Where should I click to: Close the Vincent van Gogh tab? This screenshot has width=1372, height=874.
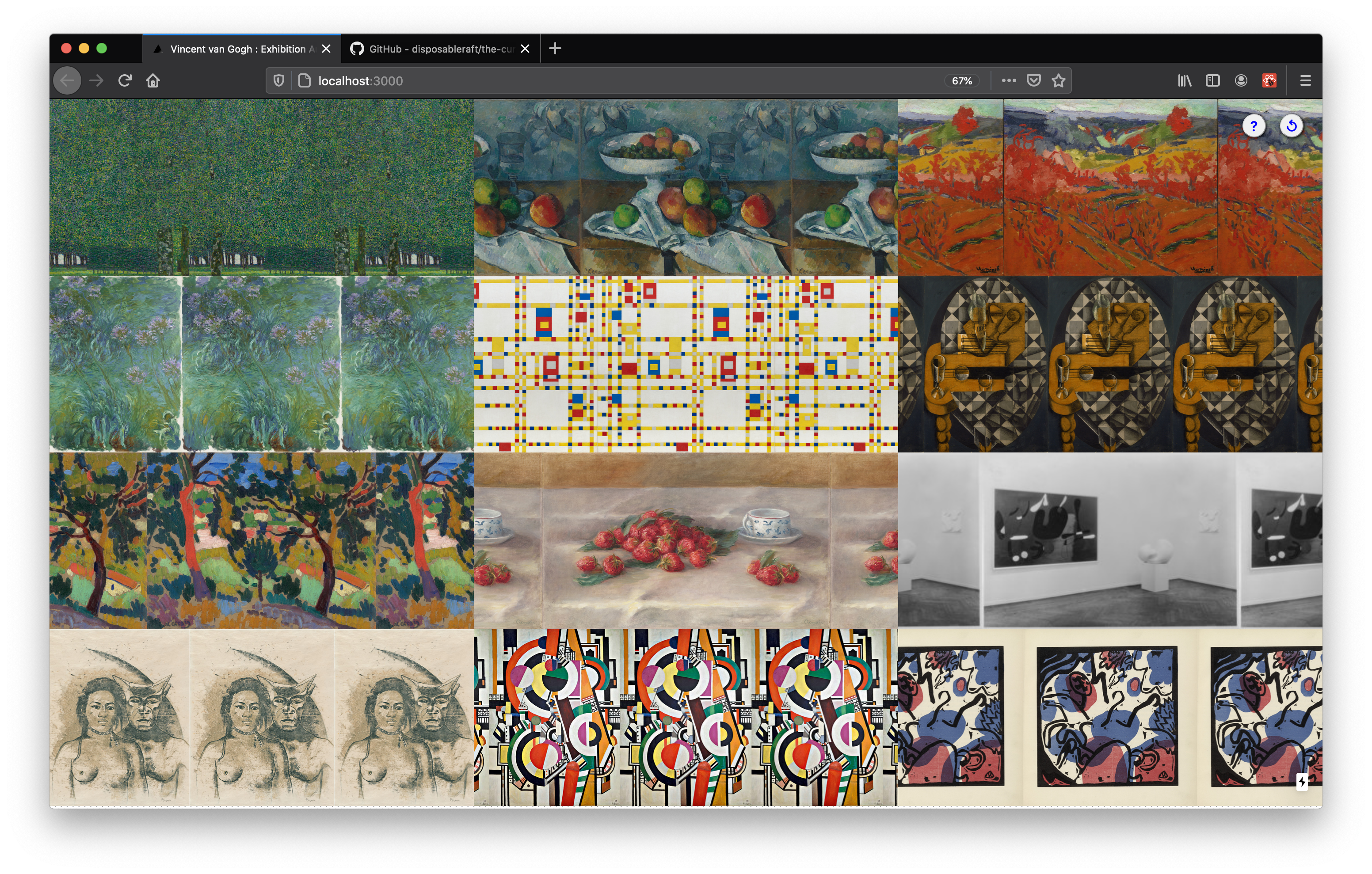point(326,49)
